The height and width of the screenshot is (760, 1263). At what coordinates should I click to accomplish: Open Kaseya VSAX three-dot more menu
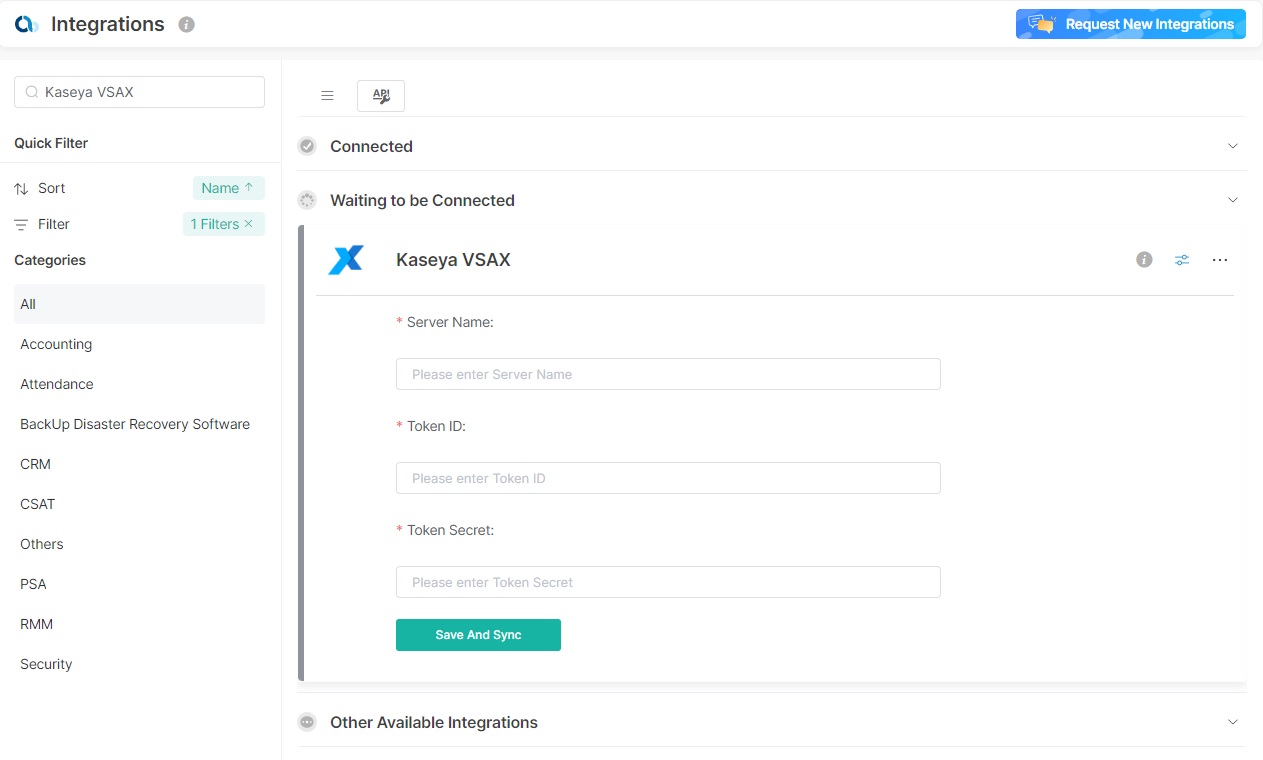1219,260
